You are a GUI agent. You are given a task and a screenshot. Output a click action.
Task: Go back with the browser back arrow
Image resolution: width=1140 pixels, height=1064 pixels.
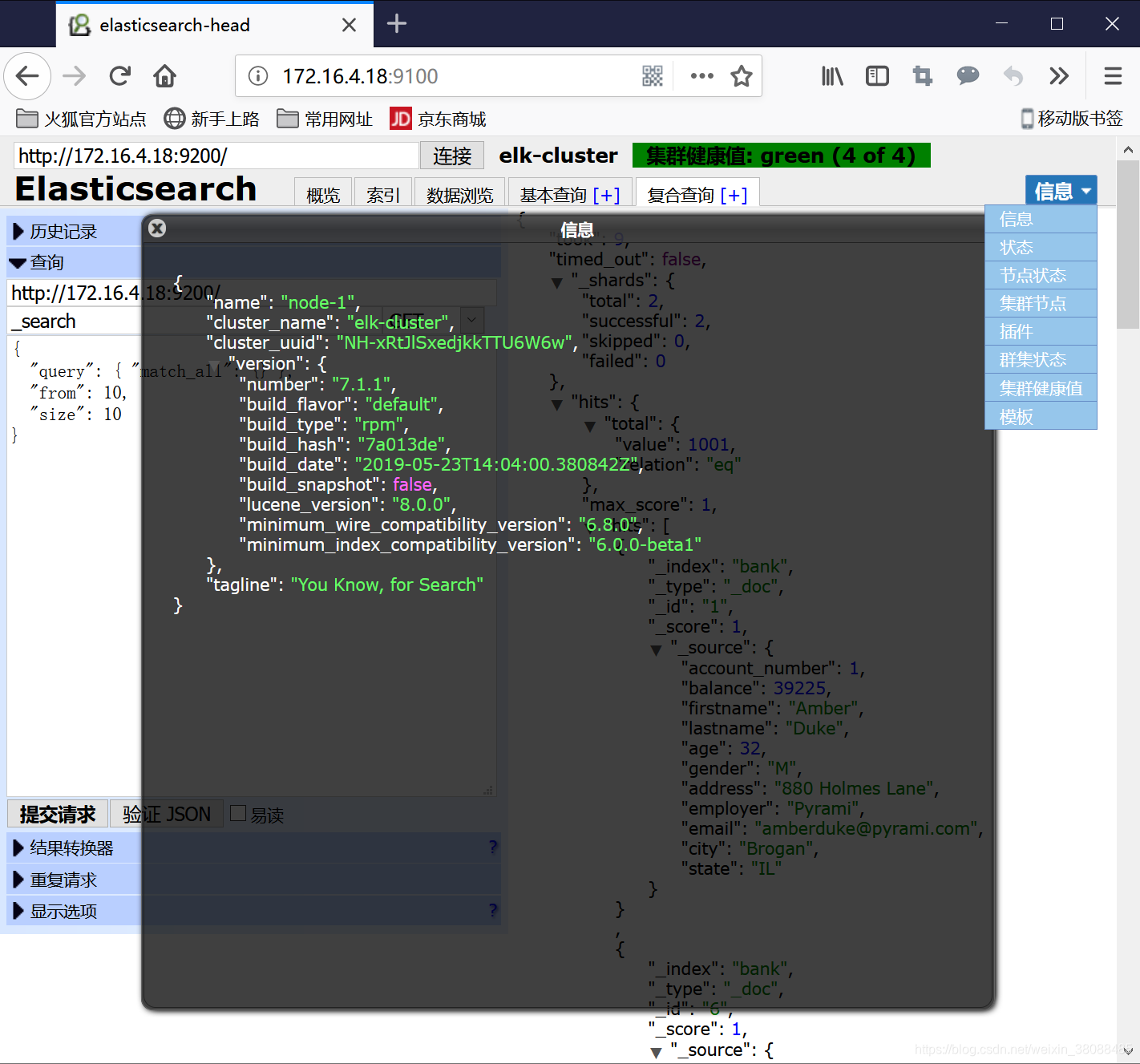(27, 76)
